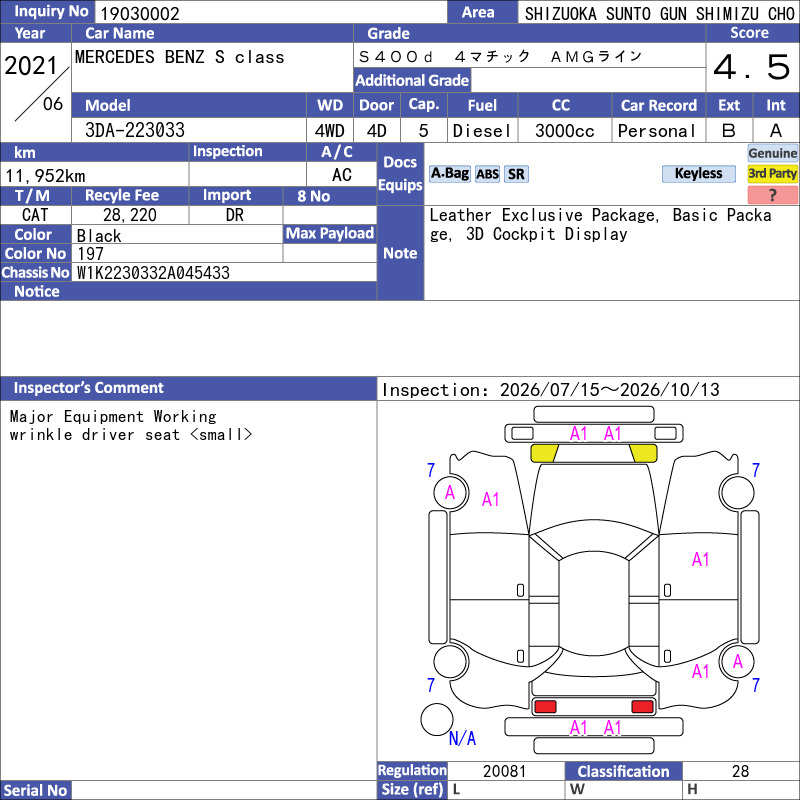Click the Chassis No label
The image size is (800, 800).
[x=35, y=272]
